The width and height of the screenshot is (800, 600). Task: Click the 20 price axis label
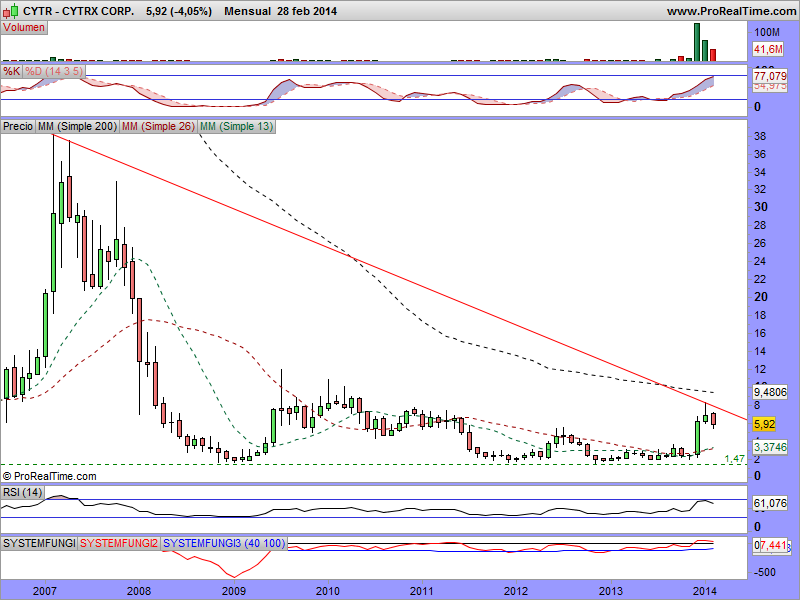tap(761, 296)
